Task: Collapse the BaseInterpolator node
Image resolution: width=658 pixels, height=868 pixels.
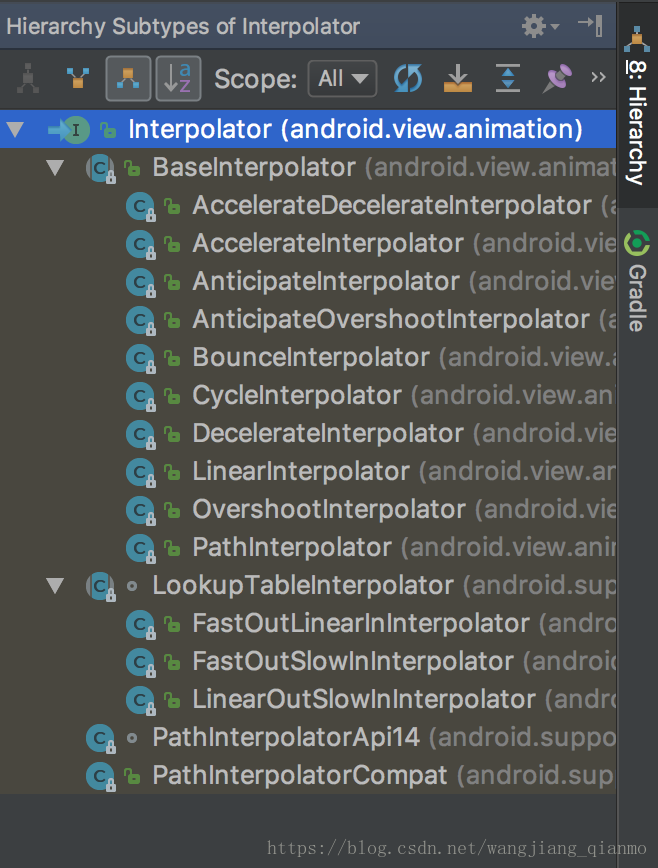Action: click(x=55, y=168)
